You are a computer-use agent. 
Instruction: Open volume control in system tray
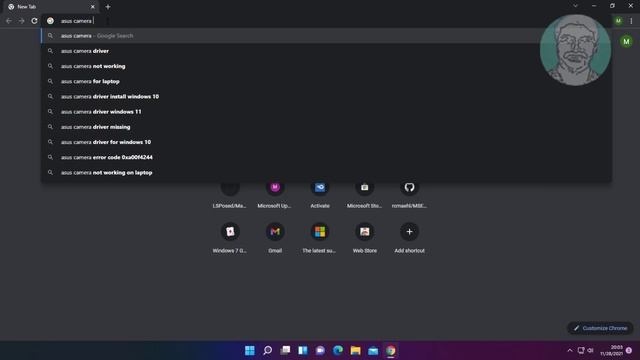pyautogui.click(x=590, y=350)
